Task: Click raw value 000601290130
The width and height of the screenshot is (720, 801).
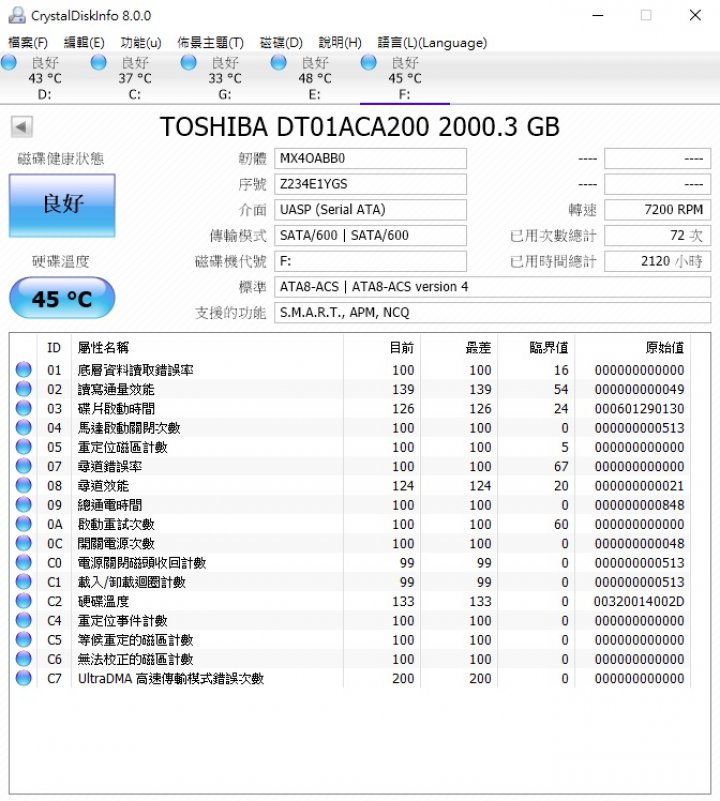Action: [639, 408]
